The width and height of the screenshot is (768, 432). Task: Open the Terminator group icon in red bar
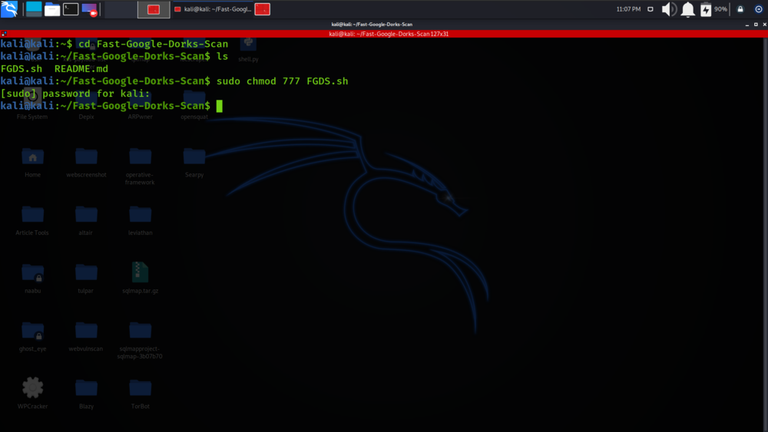coord(4,34)
